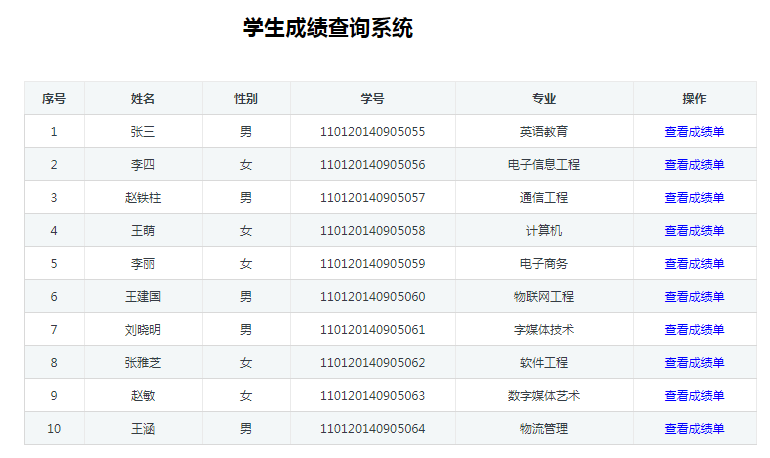The height and width of the screenshot is (458, 770).
Task: Click the 操作 column header
Action: (694, 99)
